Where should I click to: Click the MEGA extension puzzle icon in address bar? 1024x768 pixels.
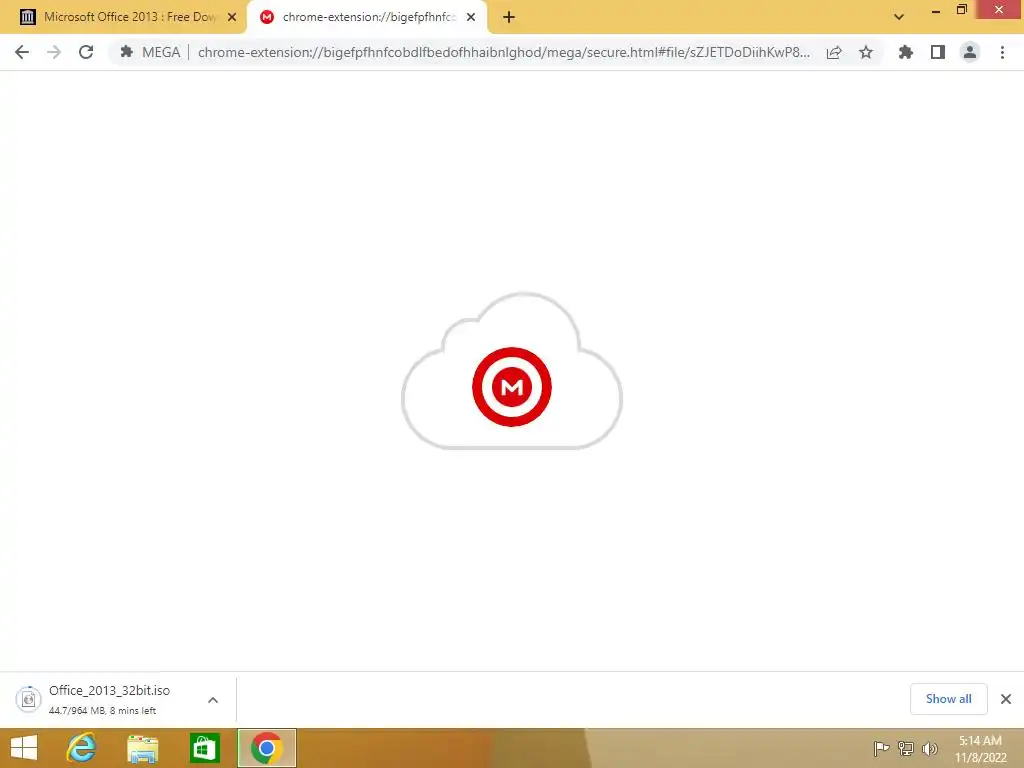[x=127, y=52]
